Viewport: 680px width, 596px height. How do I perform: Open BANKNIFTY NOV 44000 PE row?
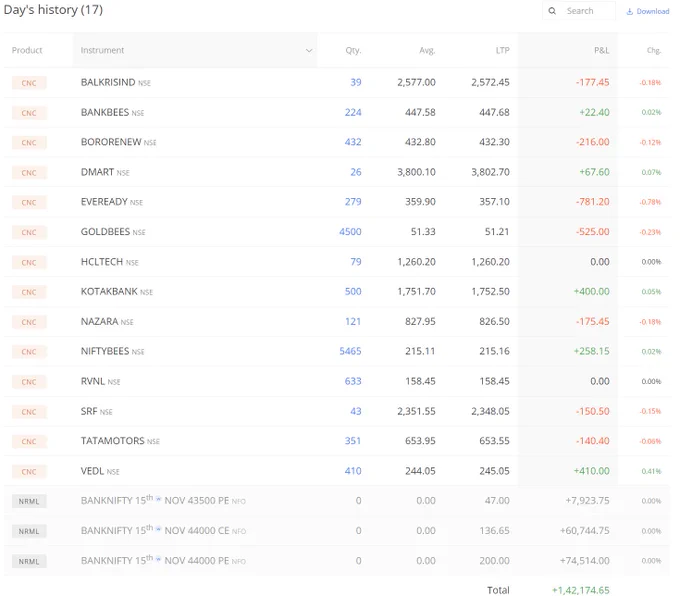tap(337, 560)
